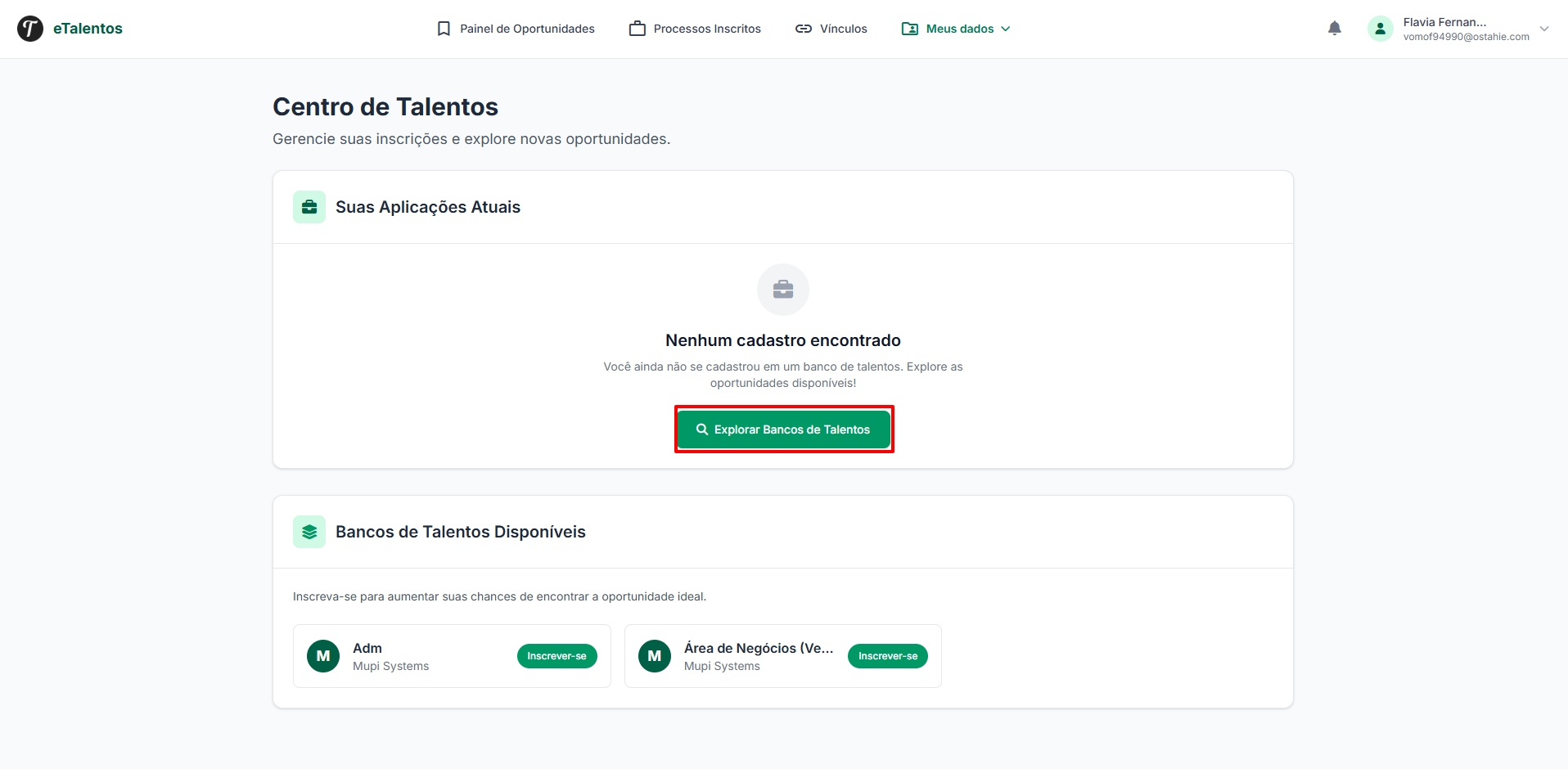Click the eTalentos logo icon
1568x769 pixels.
tap(29, 29)
